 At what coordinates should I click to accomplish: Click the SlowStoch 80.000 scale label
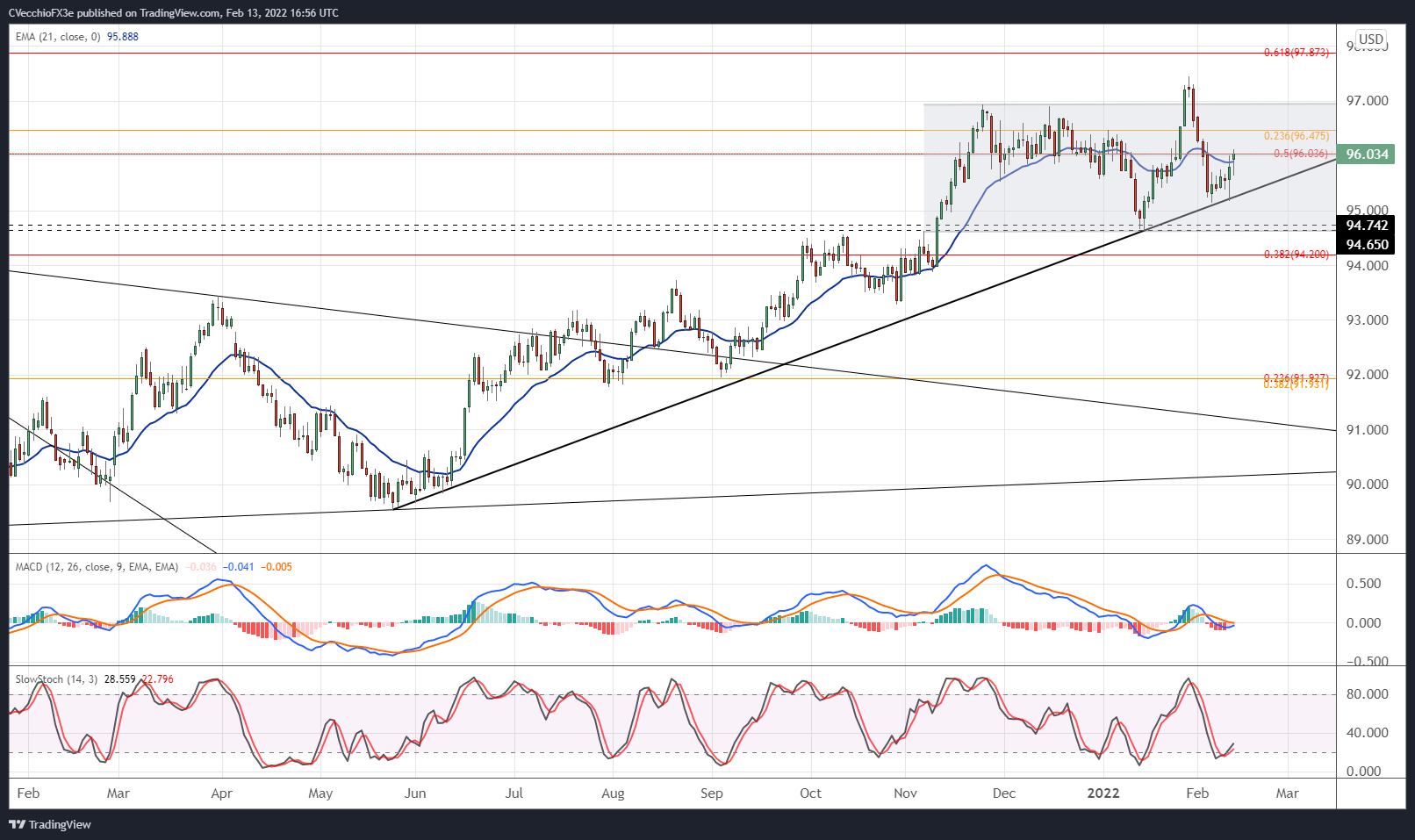click(x=1367, y=694)
